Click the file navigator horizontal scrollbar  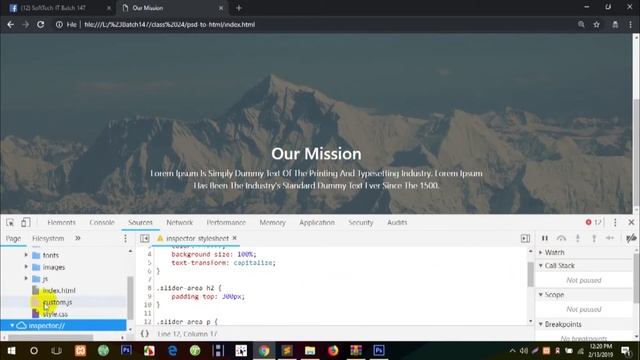click(x=51, y=338)
